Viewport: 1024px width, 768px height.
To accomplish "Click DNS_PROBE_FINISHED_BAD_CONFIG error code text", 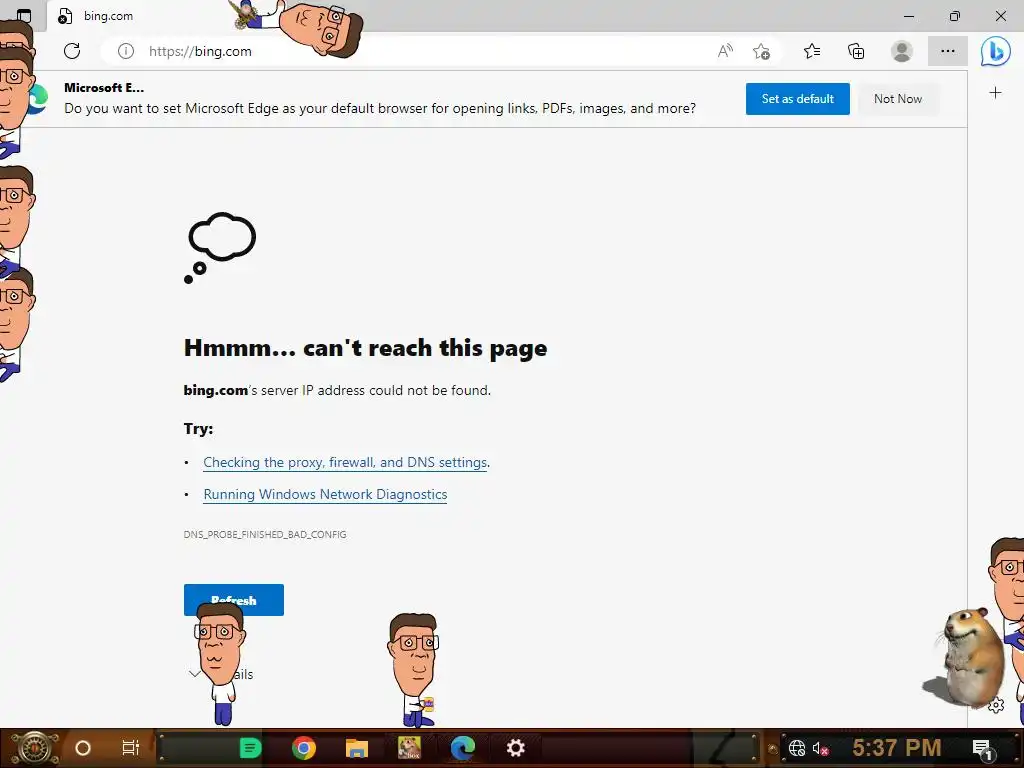I will 265,534.
